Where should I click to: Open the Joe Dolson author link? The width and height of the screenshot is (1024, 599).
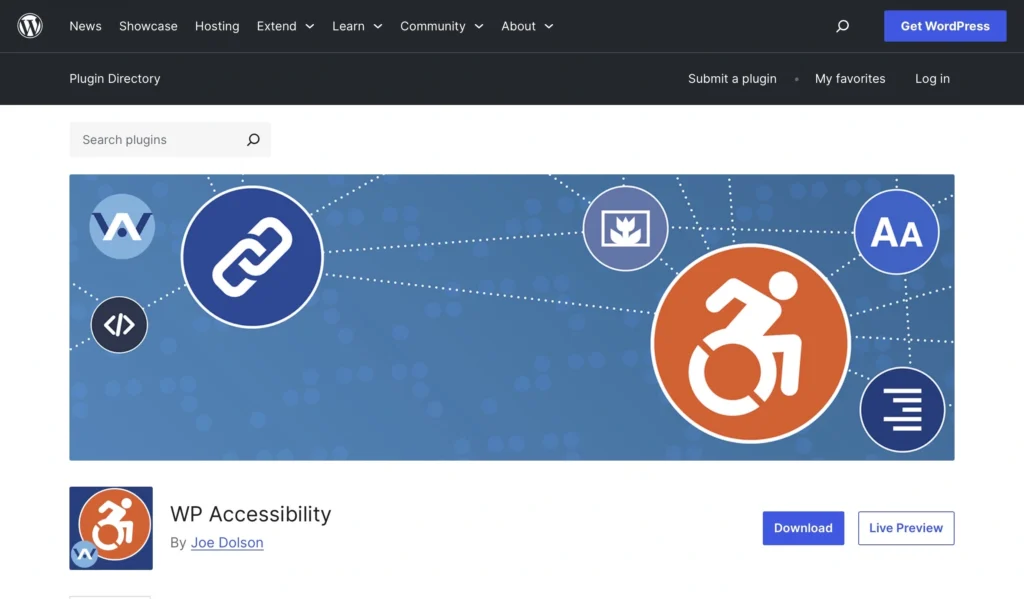coord(227,543)
